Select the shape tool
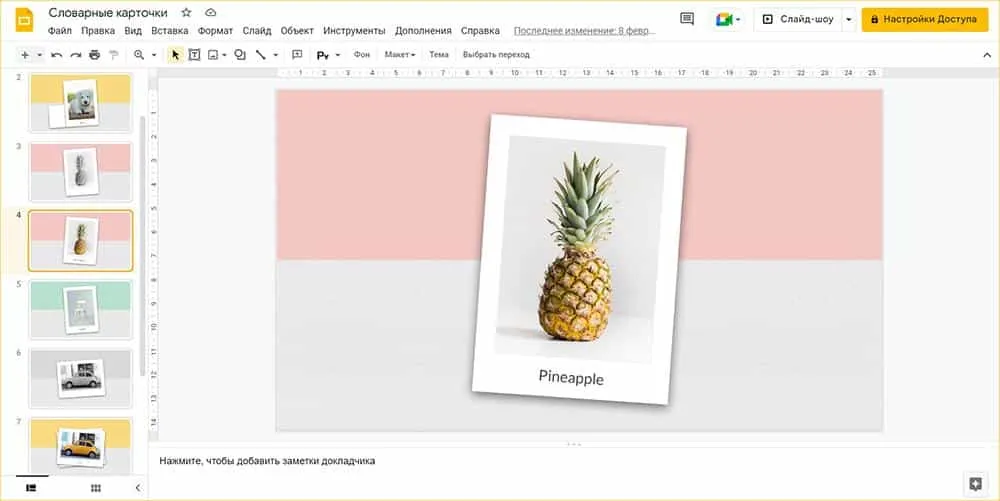 coord(240,55)
